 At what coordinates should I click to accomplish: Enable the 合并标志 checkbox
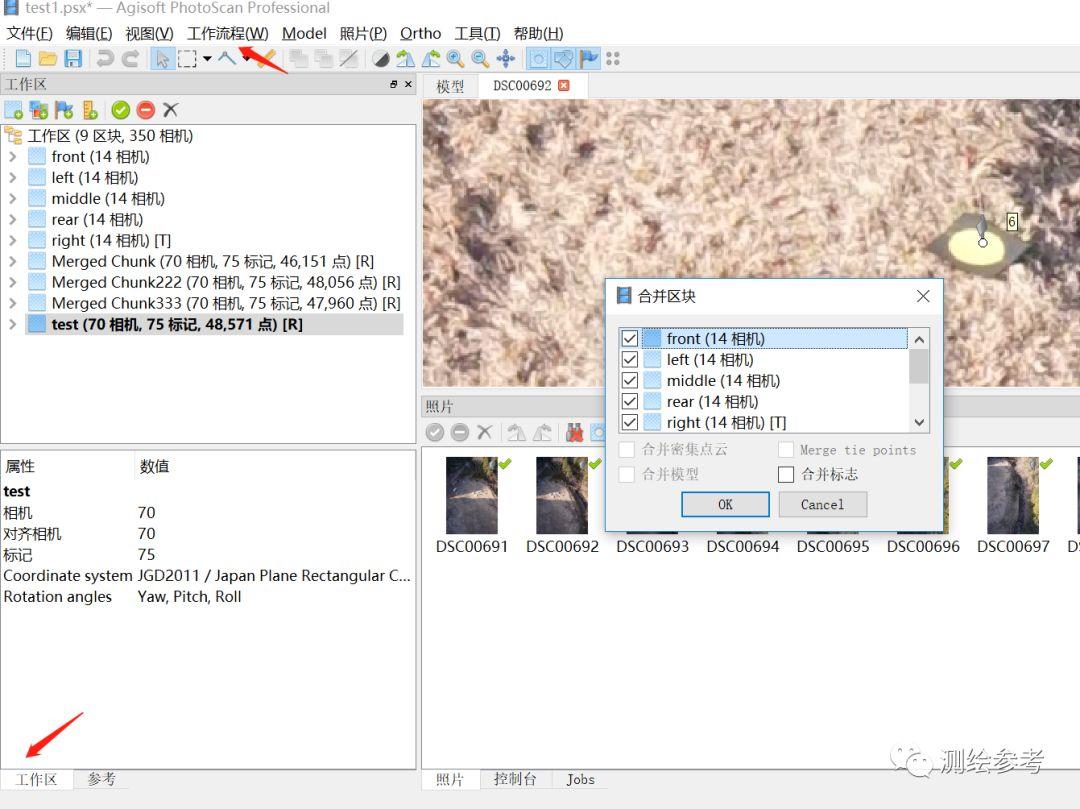(786, 474)
